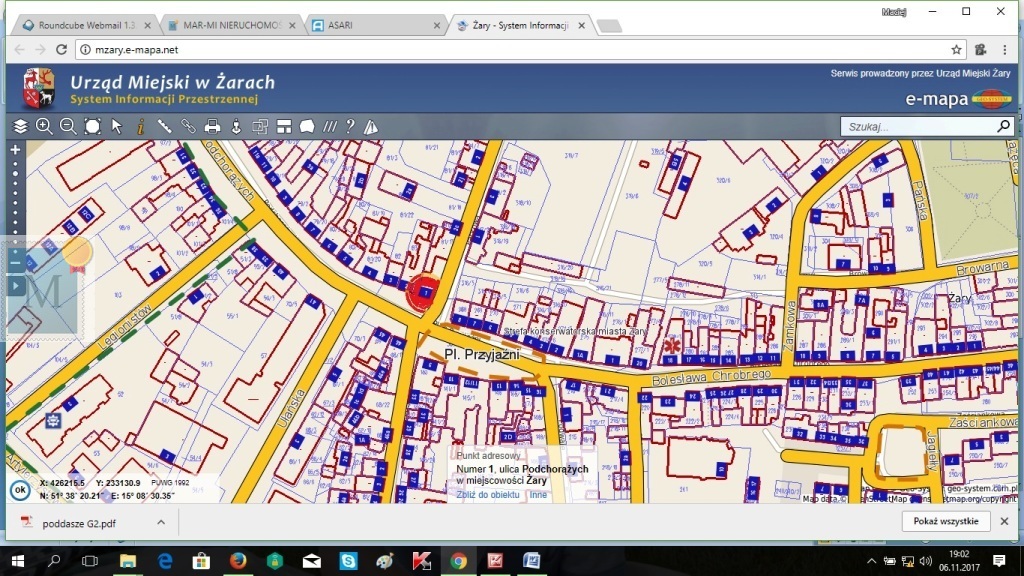Screen dimensions: 1024x576
Task: Open the map layers panel icon
Action: point(20,127)
